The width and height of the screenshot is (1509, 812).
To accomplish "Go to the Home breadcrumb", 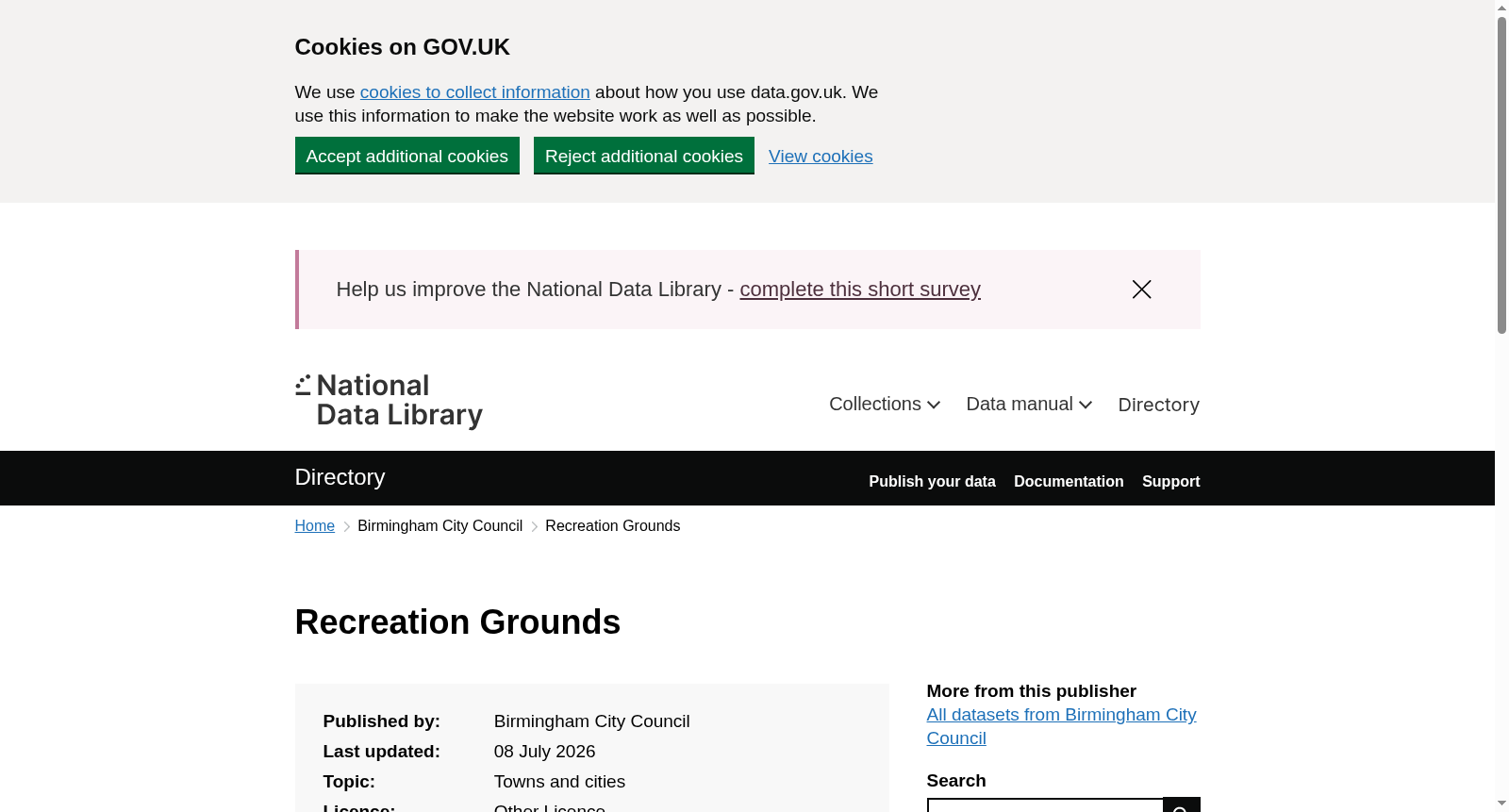I will 315,526.
